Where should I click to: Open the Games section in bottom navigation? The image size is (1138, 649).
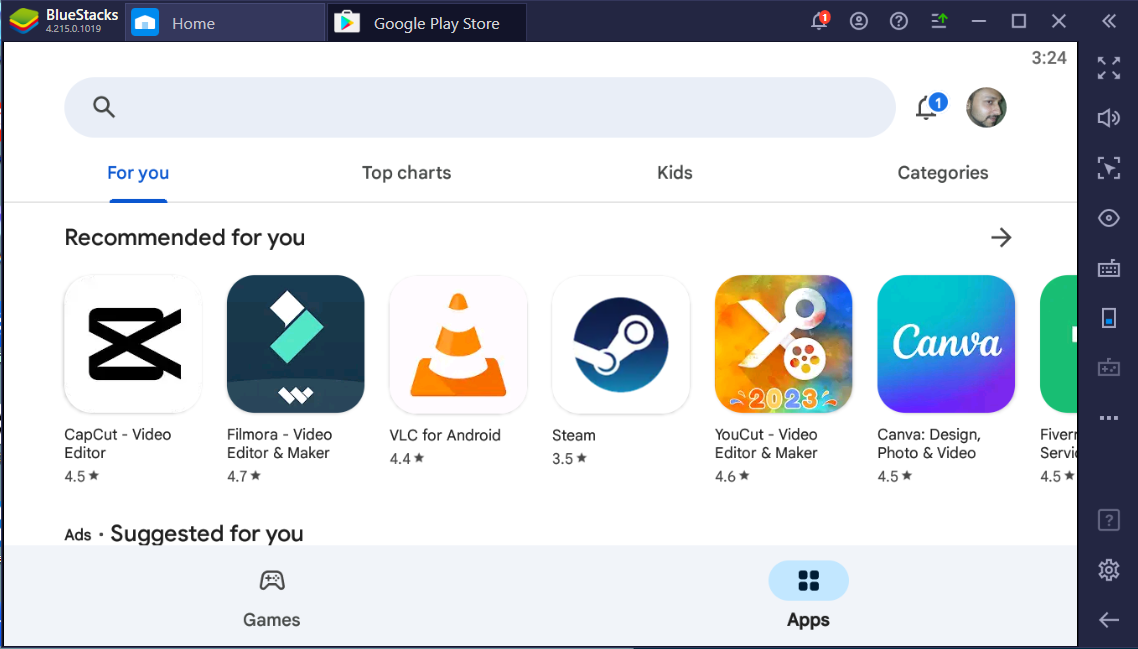271,598
